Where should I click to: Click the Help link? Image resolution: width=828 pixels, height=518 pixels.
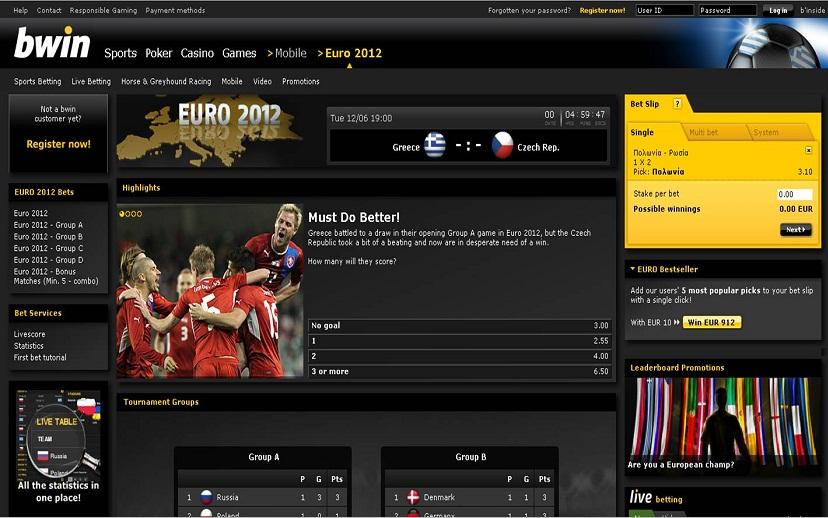click(x=21, y=10)
